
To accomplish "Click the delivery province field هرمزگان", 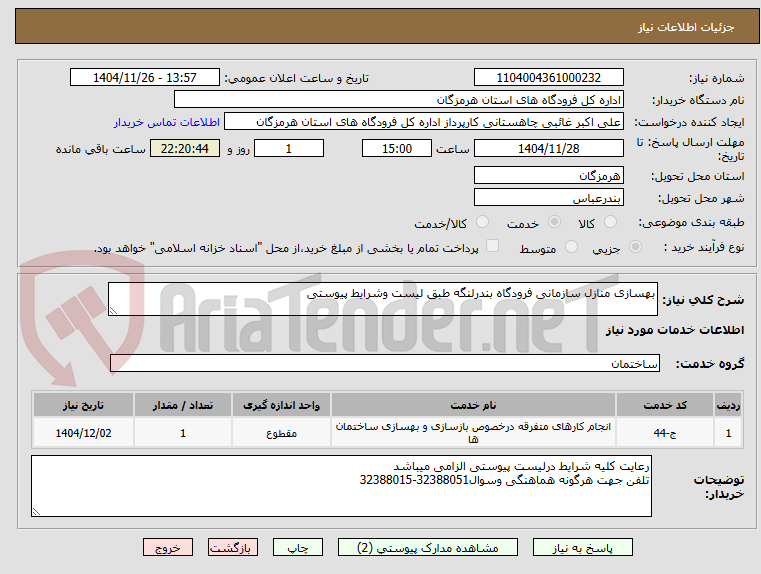I will 548,175.
